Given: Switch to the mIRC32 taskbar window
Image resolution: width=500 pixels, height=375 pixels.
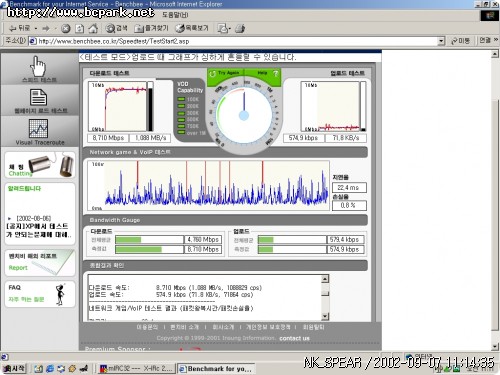Looking at the screenshot, I should pyautogui.click(x=136, y=369).
